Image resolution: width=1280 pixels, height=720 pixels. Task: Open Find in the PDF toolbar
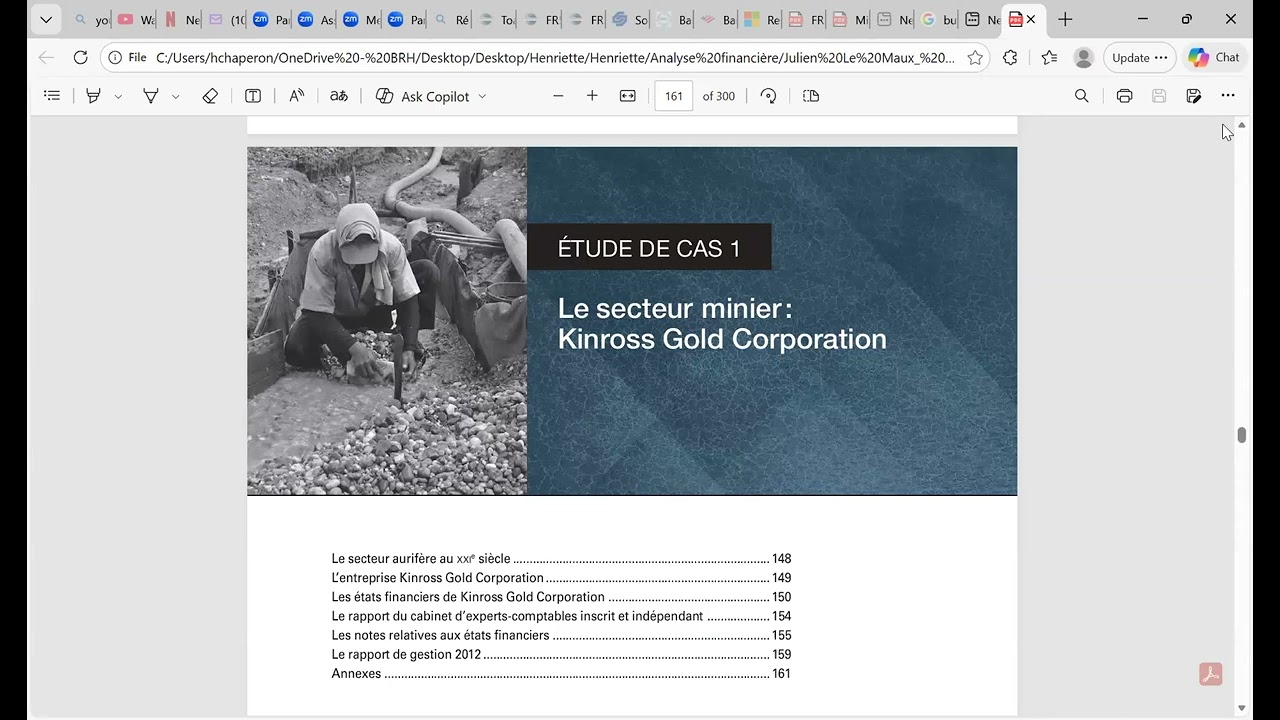tap(1081, 96)
